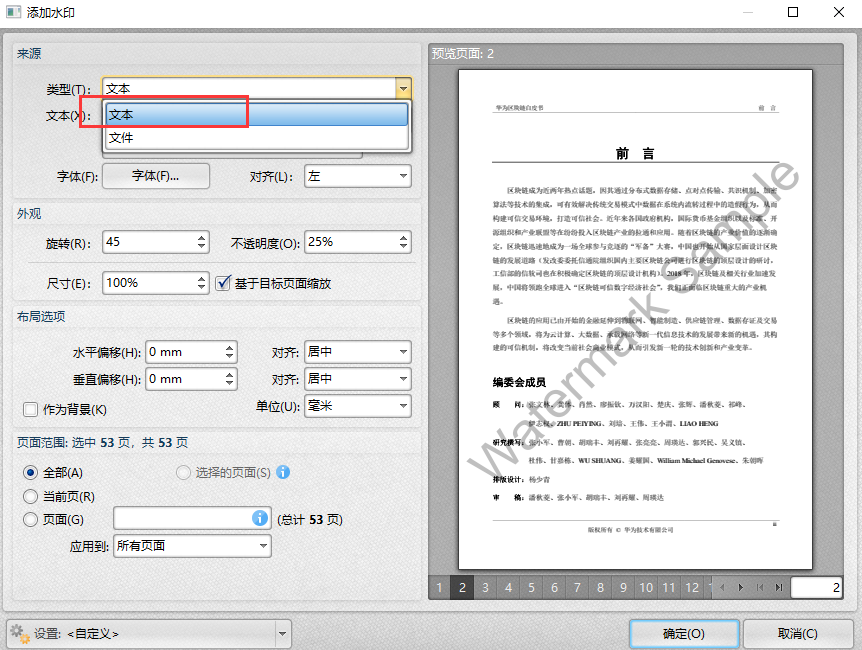
Task: Go to preview page 7
Action: pos(577,587)
